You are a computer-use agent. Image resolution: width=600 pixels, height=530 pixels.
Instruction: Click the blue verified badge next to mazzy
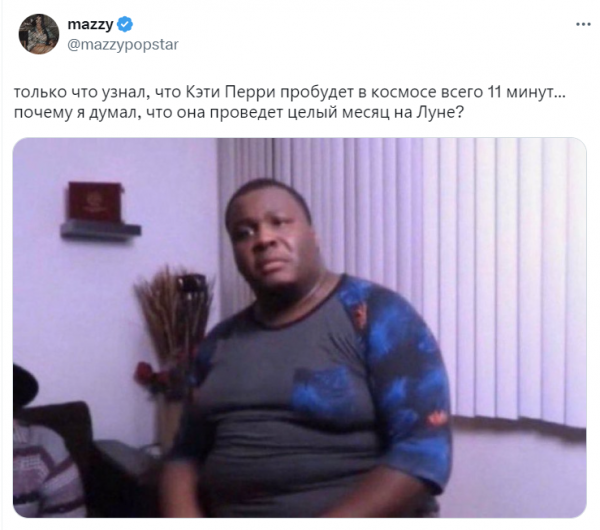(x=125, y=24)
